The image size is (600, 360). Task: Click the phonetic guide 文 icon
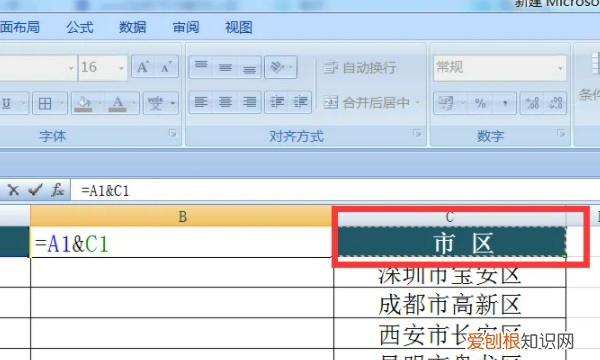point(155,103)
